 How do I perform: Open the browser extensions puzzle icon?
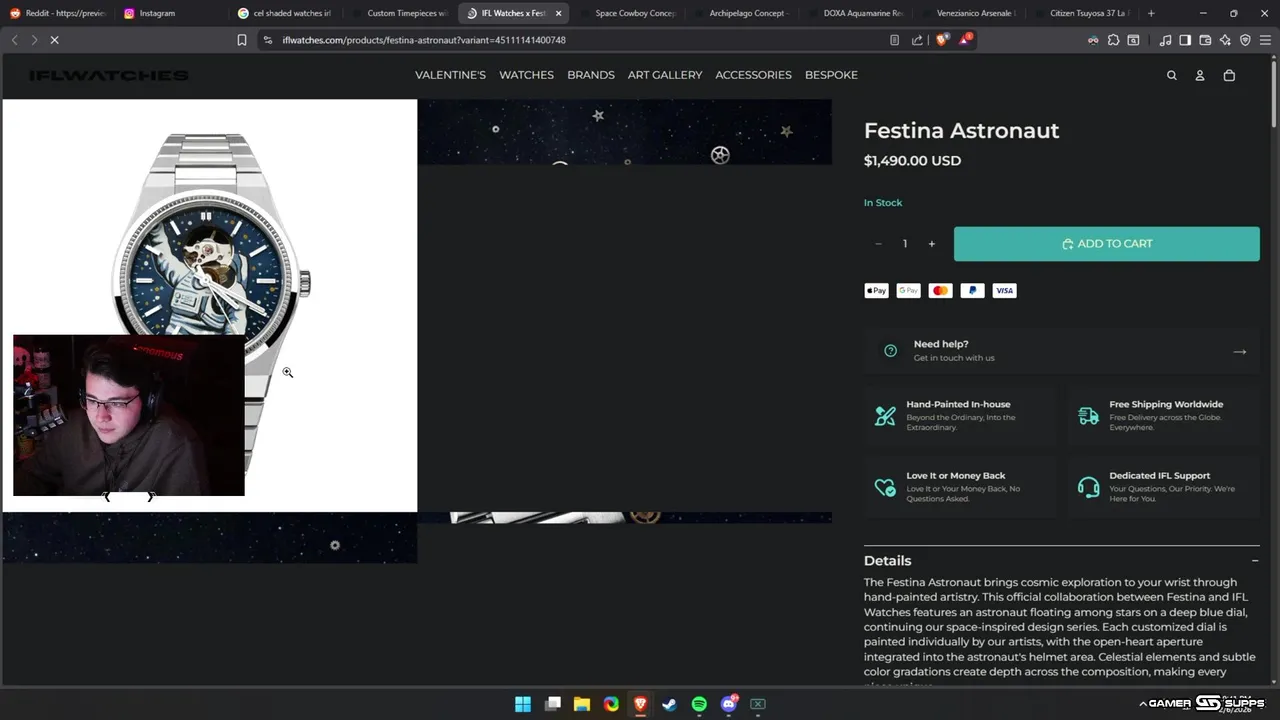(1113, 40)
